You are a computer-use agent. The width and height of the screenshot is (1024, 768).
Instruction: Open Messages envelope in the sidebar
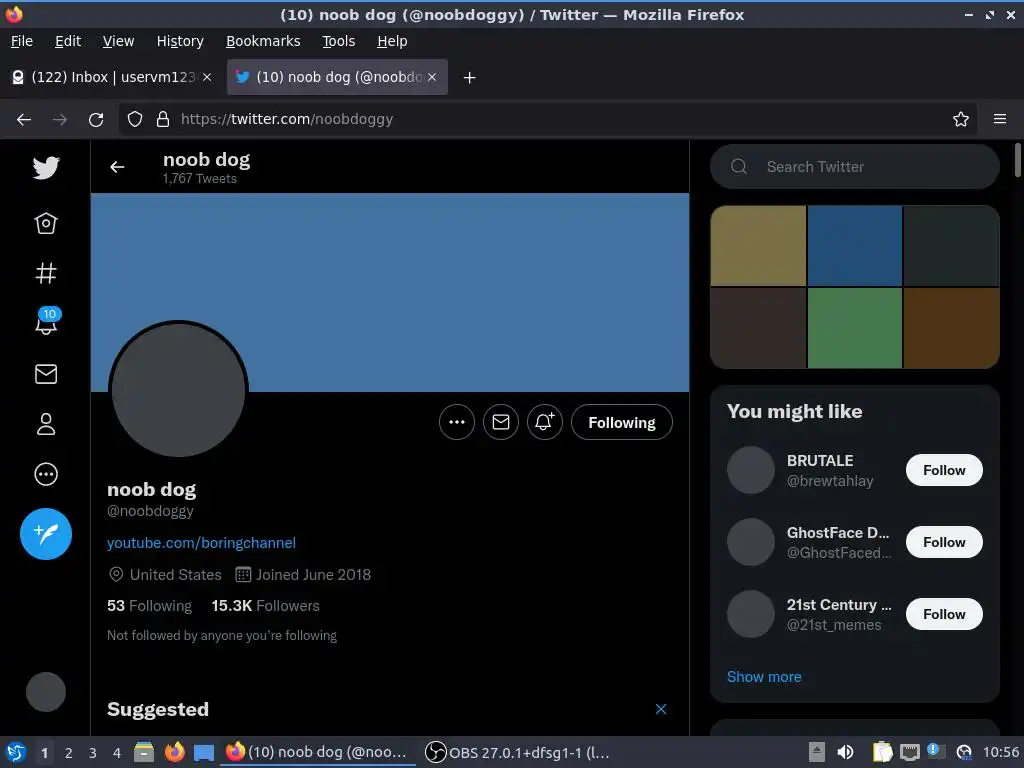coord(46,374)
